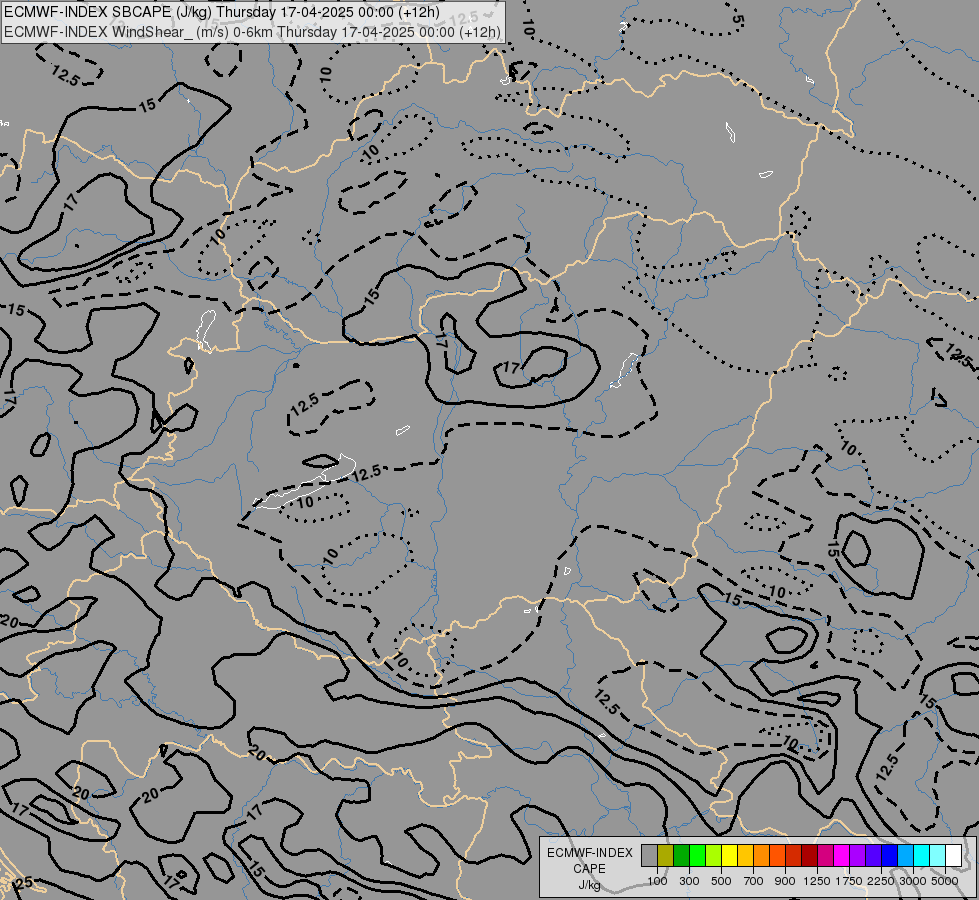Click the 700 tick label in legend

pyautogui.click(x=754, y=881)
